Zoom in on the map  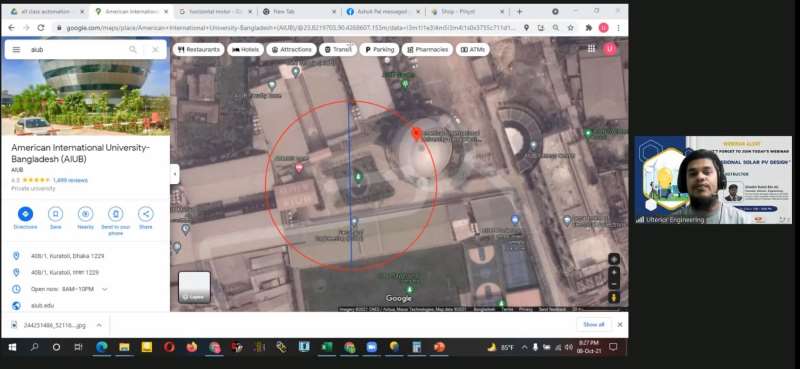[614, 273]
